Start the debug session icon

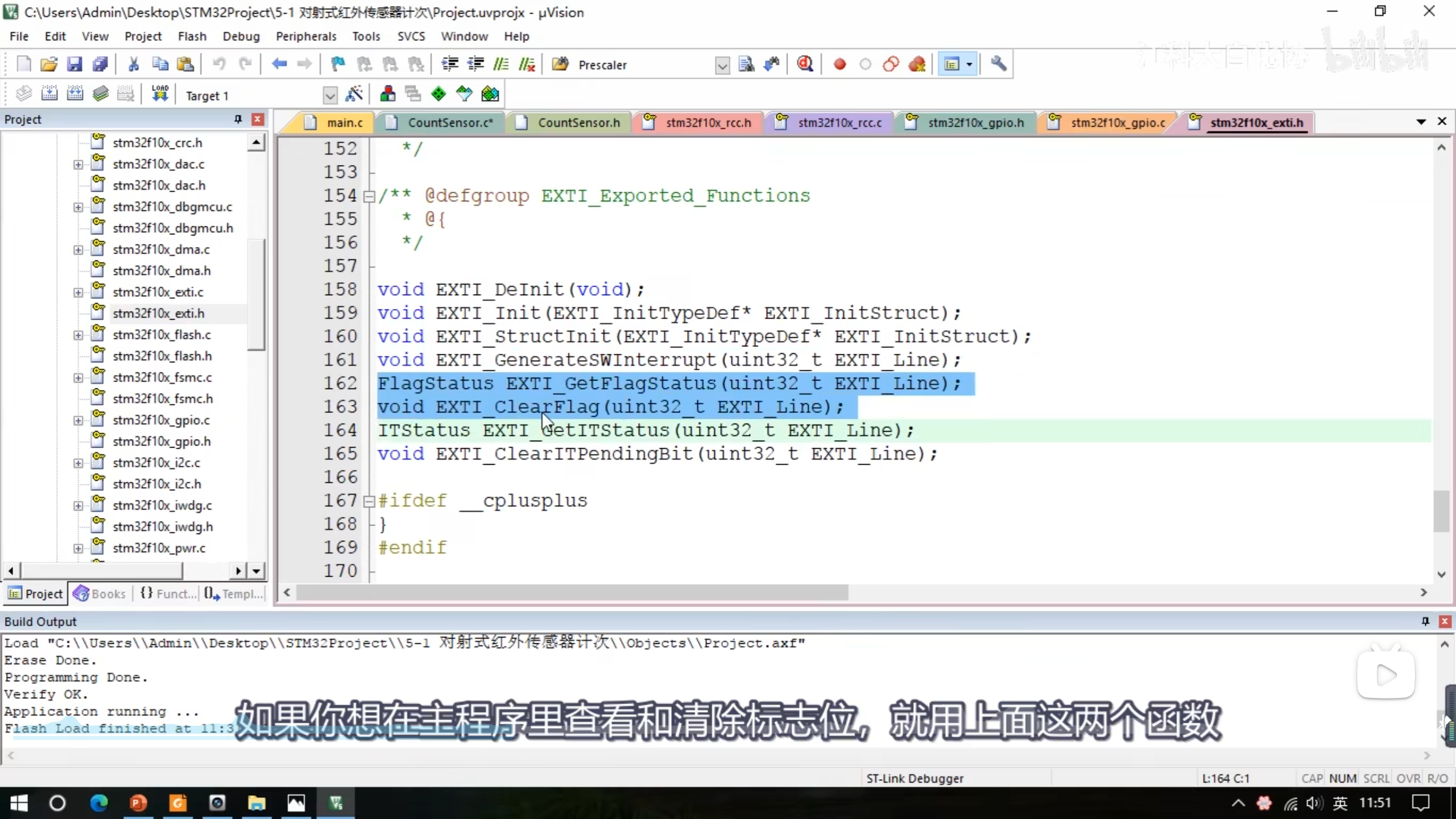[805, 64]
